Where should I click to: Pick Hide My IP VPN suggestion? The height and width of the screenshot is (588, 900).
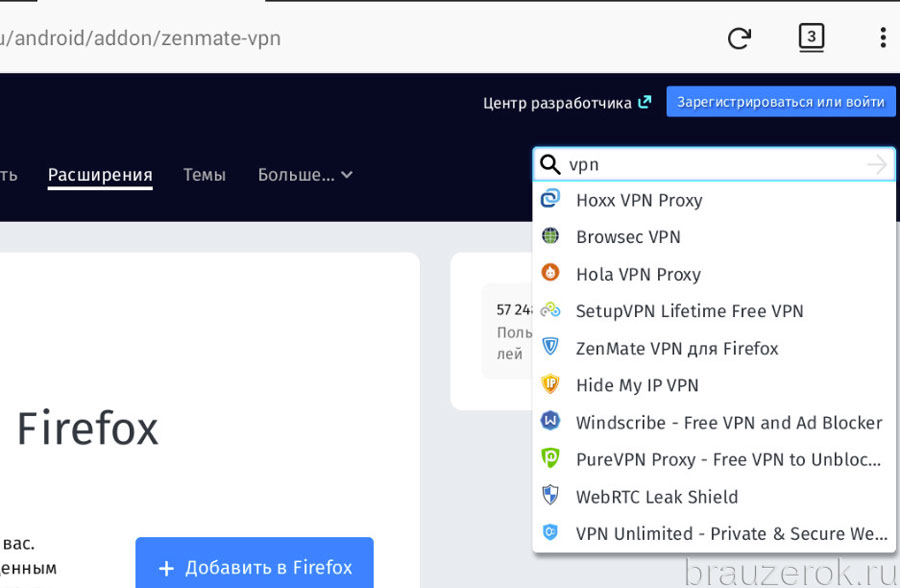[x=714, y=385]
